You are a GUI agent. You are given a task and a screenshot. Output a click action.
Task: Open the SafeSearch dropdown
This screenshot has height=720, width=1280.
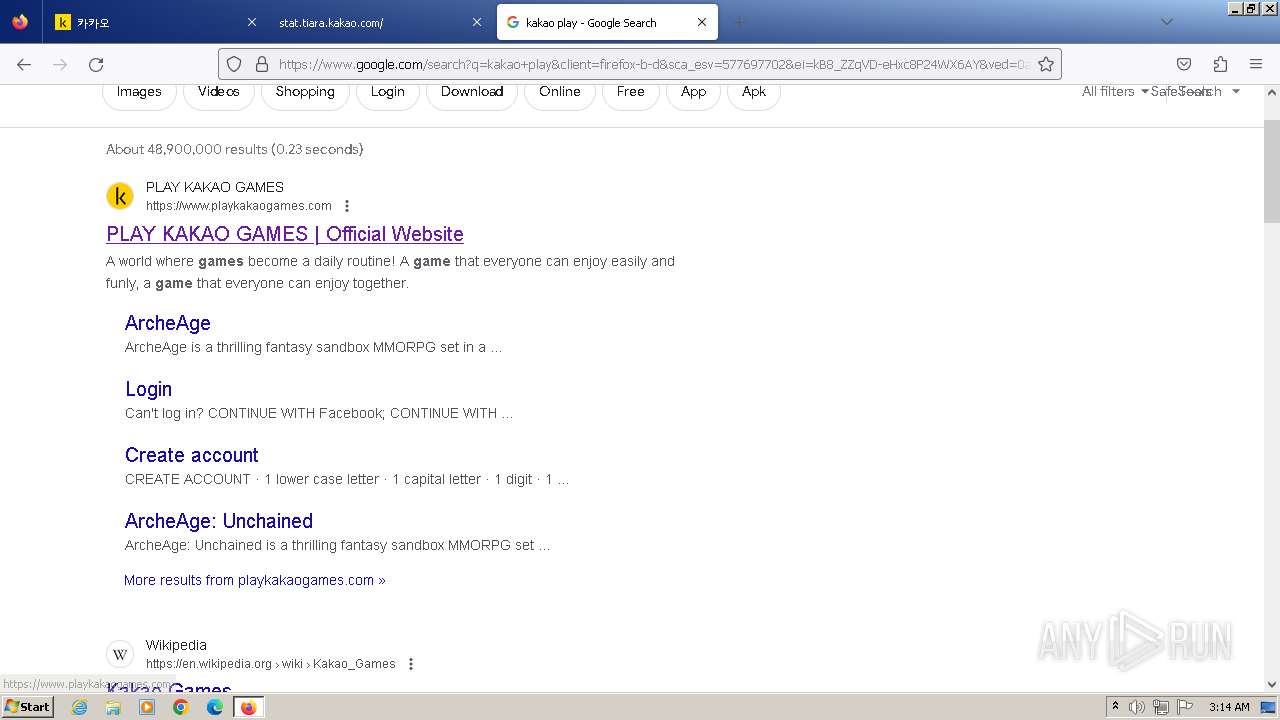coord(1197,91)
